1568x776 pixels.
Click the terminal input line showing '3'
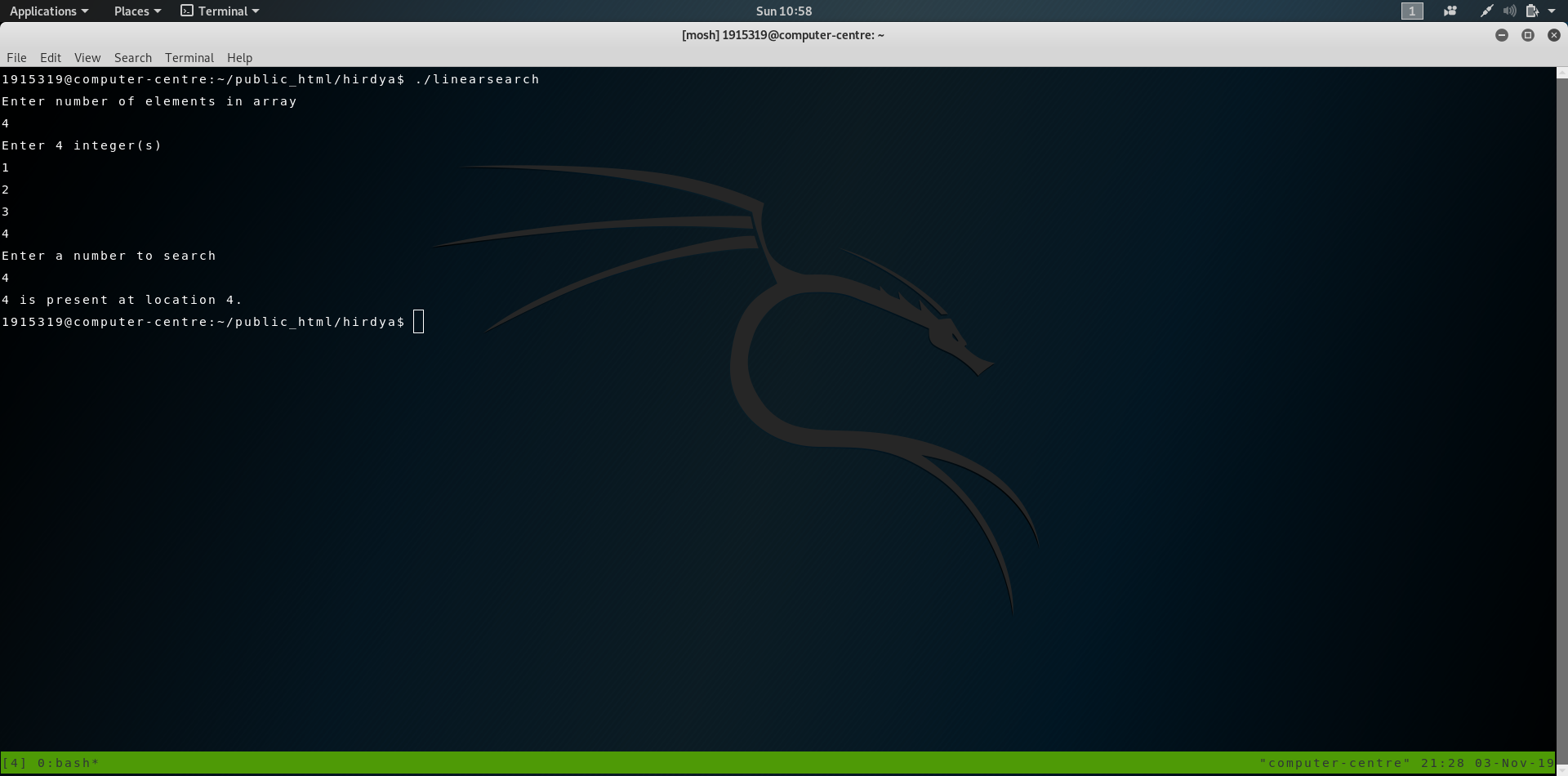pyautogui.click(x=6, y=212)
